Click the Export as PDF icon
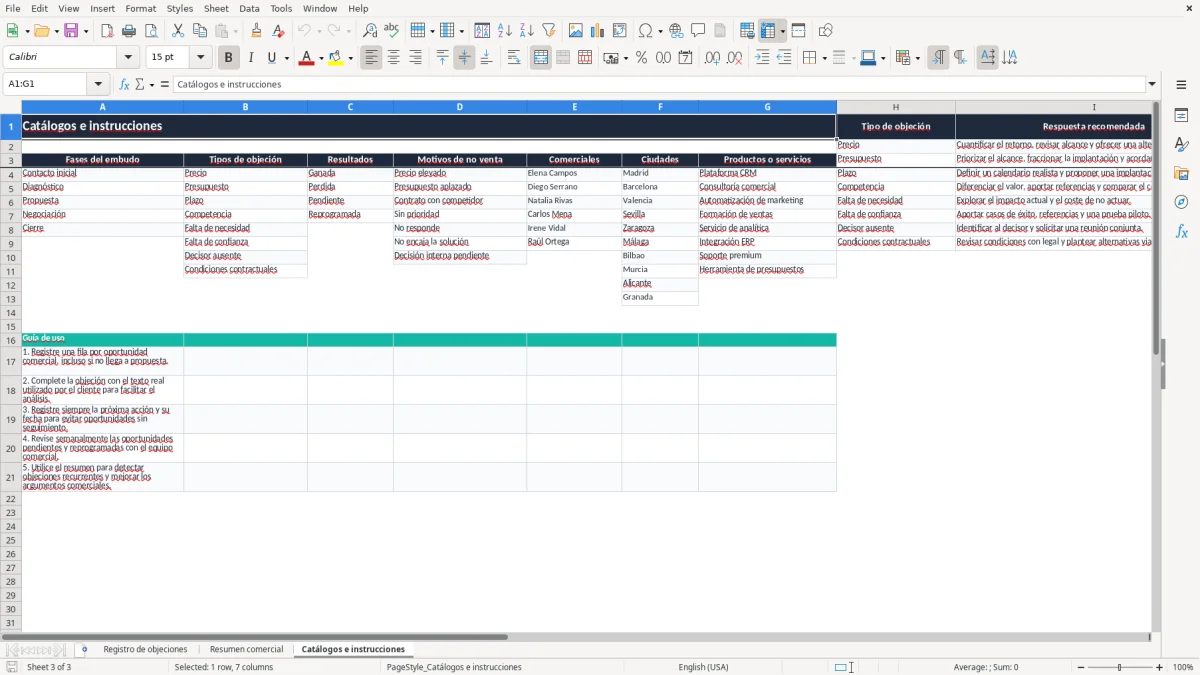 pos(107,31)
